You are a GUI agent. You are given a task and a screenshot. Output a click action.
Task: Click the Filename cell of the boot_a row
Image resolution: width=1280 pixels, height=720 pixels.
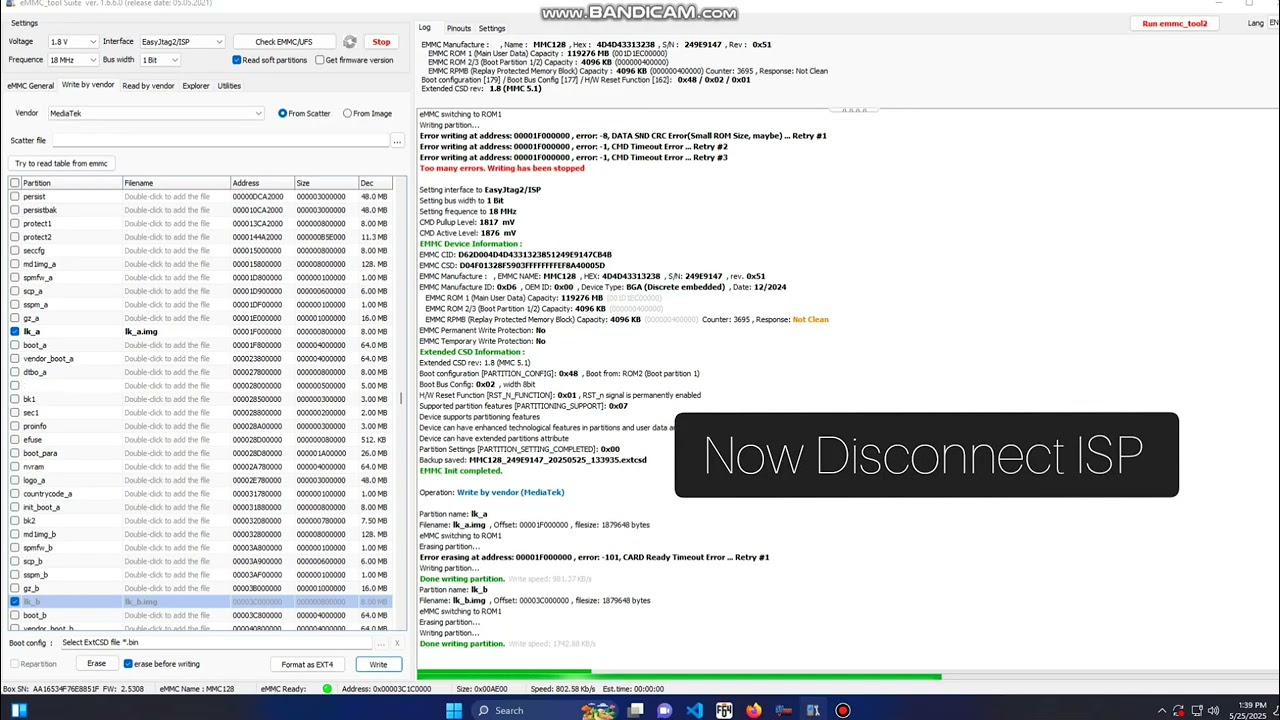(x=176, y=345)
